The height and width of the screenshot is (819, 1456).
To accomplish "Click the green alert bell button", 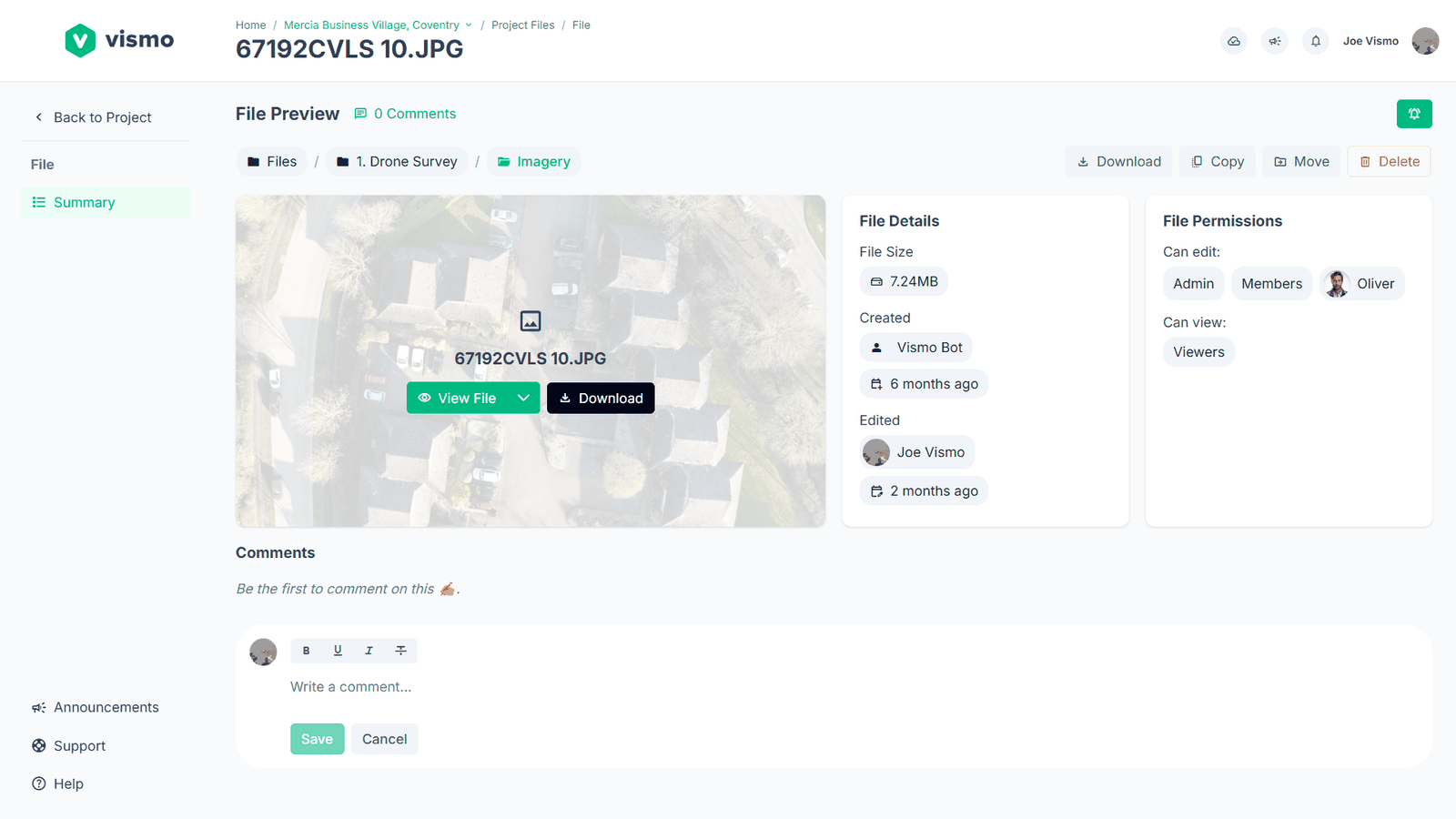I will coord(1414,114).
